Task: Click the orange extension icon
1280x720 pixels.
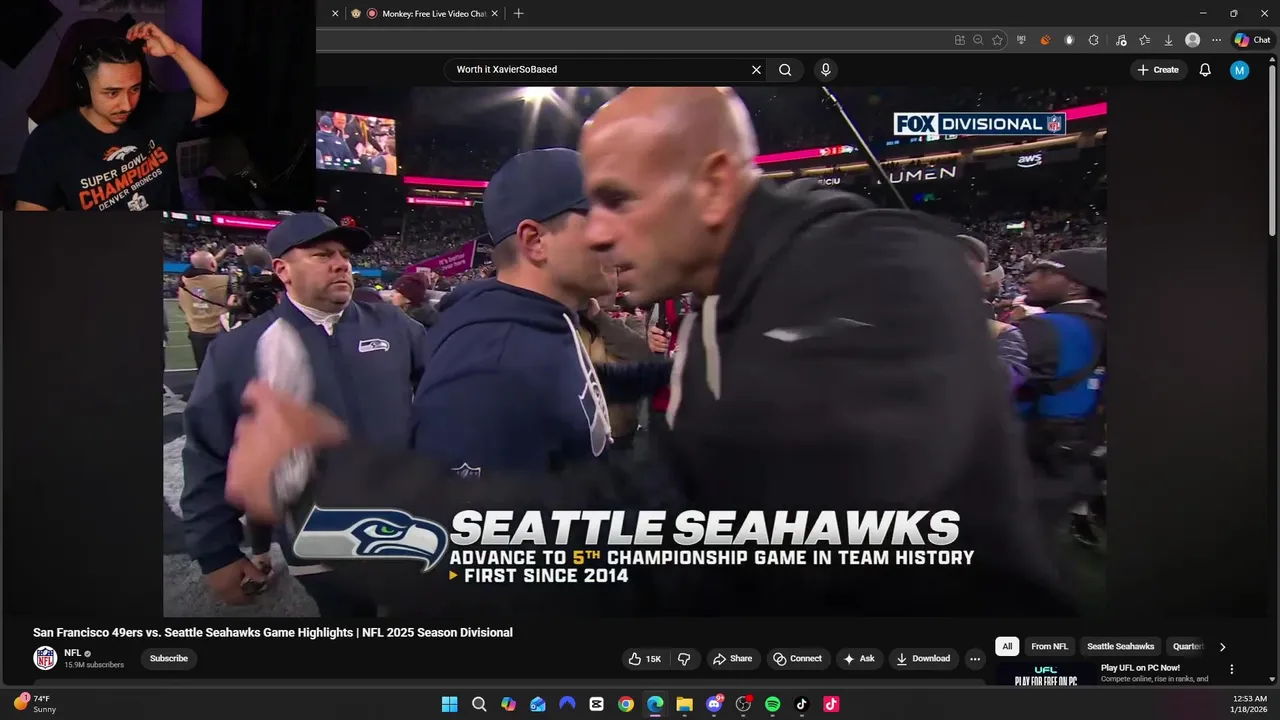Action: [x=1045, y=40]
